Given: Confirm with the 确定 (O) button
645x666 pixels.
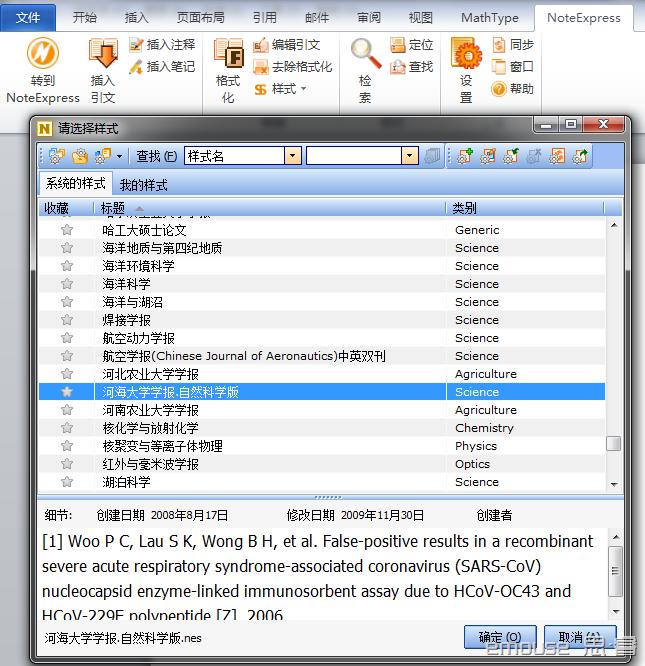Looking at the screenshot, I should 500,637.
